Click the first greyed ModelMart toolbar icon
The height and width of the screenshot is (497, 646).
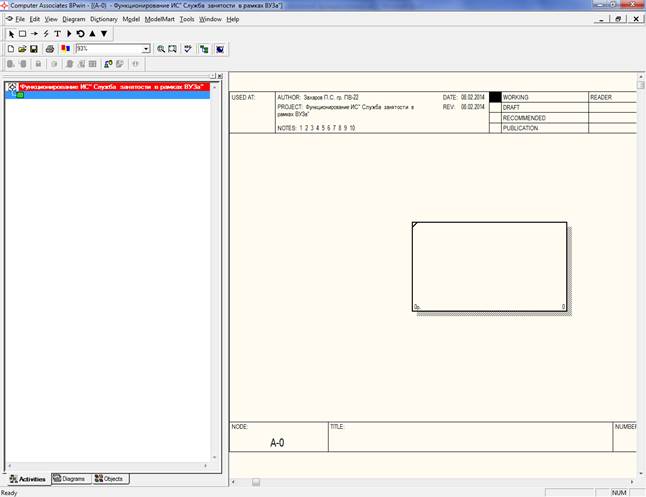point(11,64)
